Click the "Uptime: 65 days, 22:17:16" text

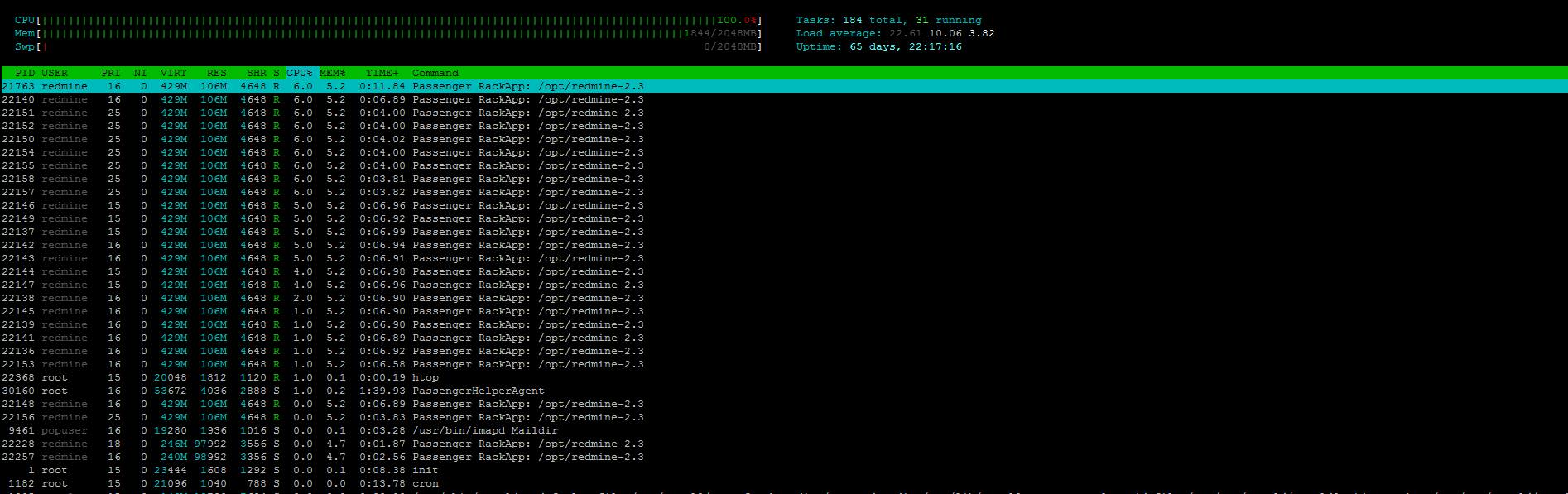point(879,46)
